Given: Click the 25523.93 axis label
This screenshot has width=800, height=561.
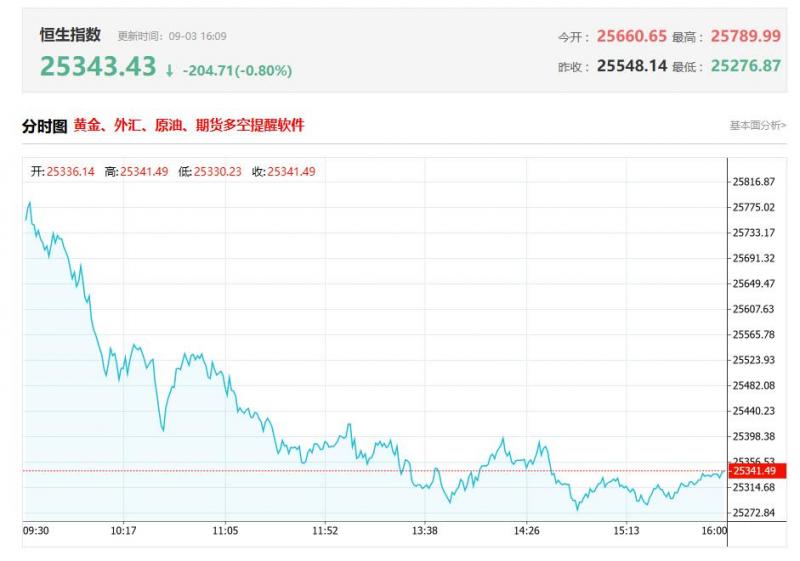Looking at the screenshot, I should coord(754,360).
